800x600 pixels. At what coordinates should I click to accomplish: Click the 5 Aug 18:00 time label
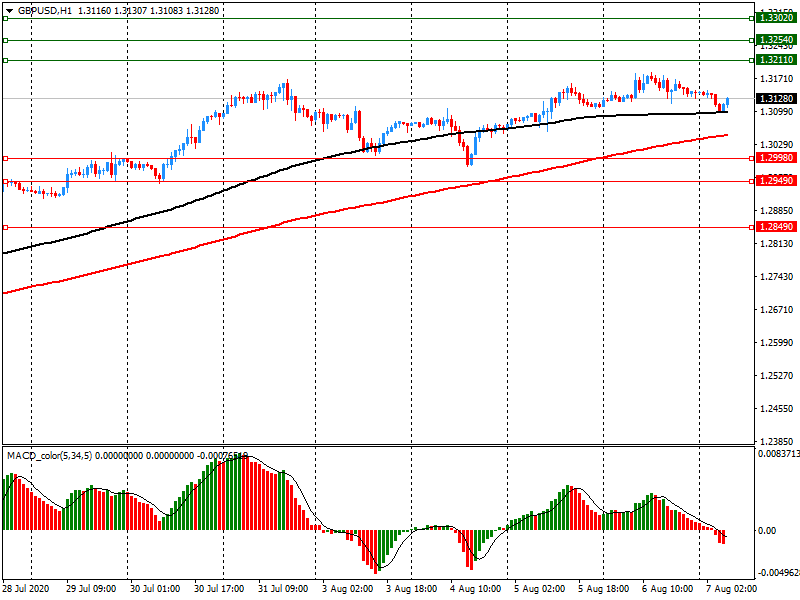click(604, 589)
